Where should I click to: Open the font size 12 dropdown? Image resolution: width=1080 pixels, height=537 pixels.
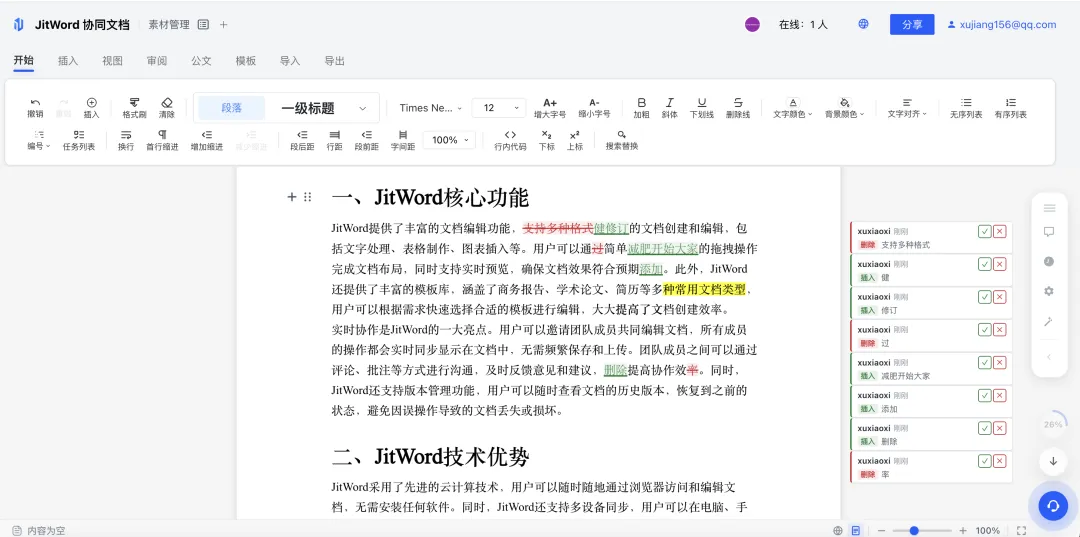pos(499,108)
